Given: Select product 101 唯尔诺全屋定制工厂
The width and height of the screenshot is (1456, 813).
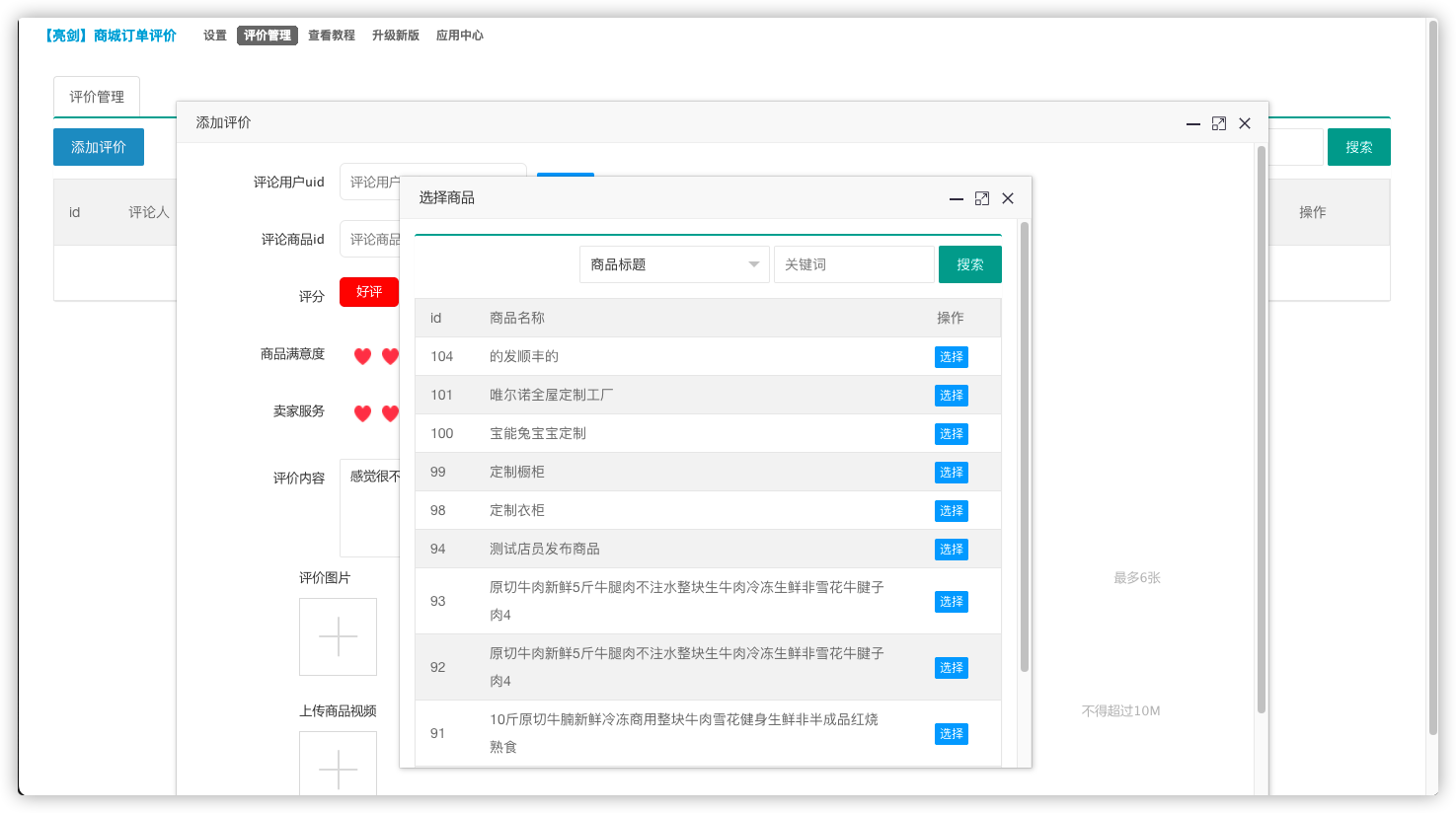Looking at the screenshot, I should click(x=952, y=396).
